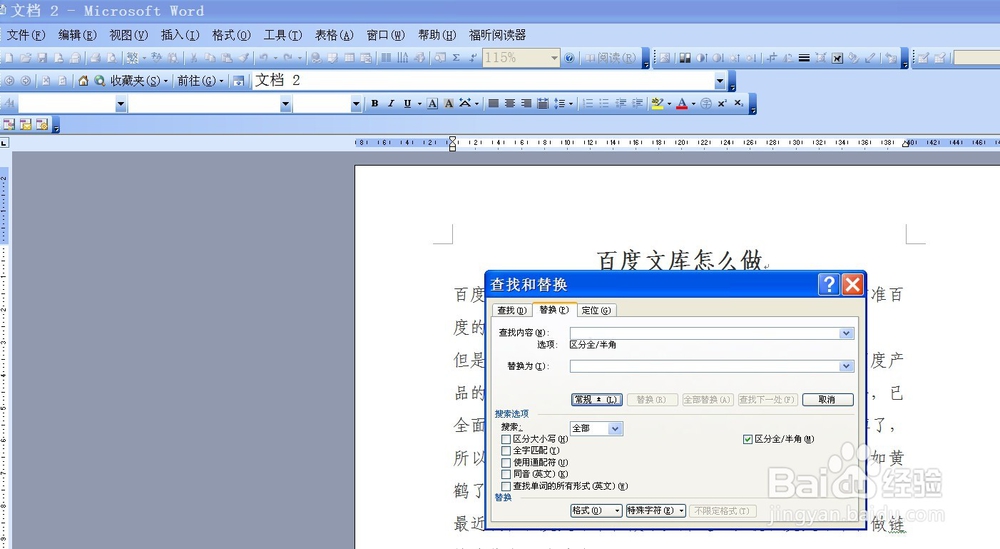Toggle Italic formatting

pyautogui.click(x=390, y=103)
